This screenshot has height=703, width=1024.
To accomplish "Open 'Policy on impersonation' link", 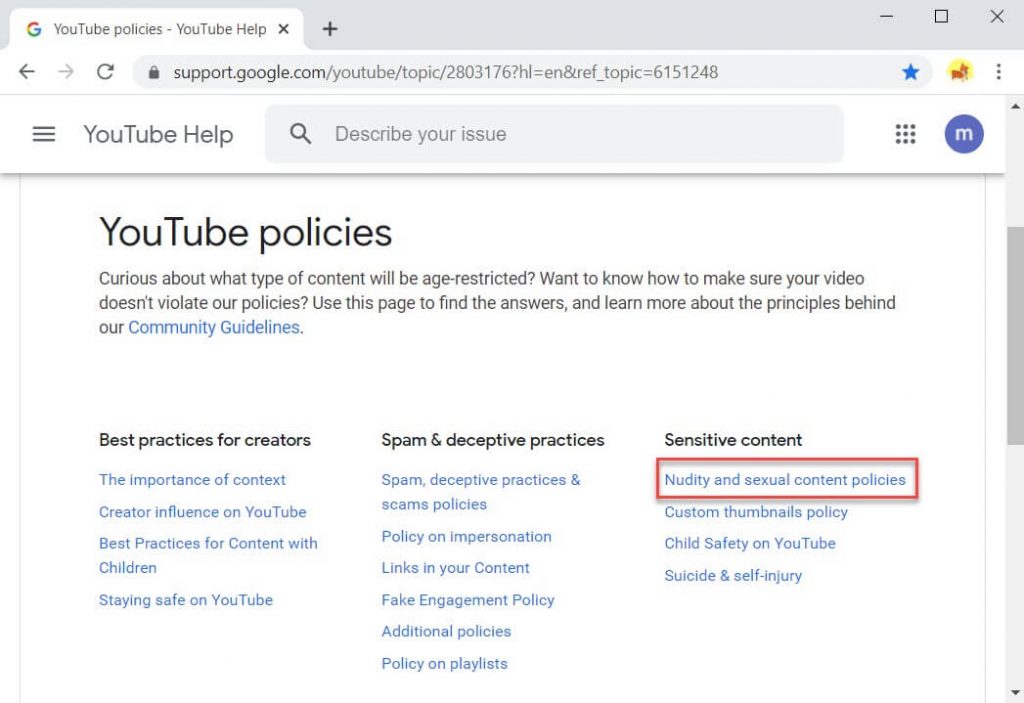I will tap(466, 536).
